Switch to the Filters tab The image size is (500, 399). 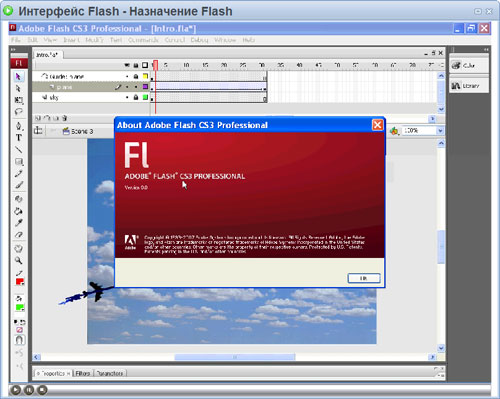(83, 373)
